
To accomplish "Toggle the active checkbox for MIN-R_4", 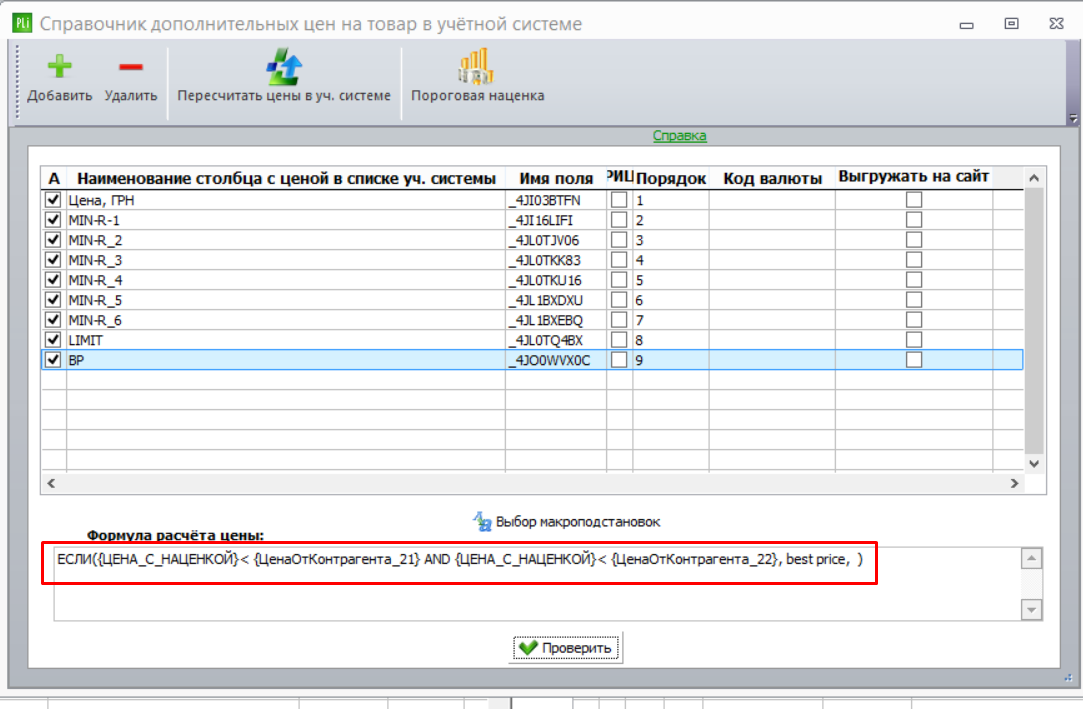I will 52,280.
